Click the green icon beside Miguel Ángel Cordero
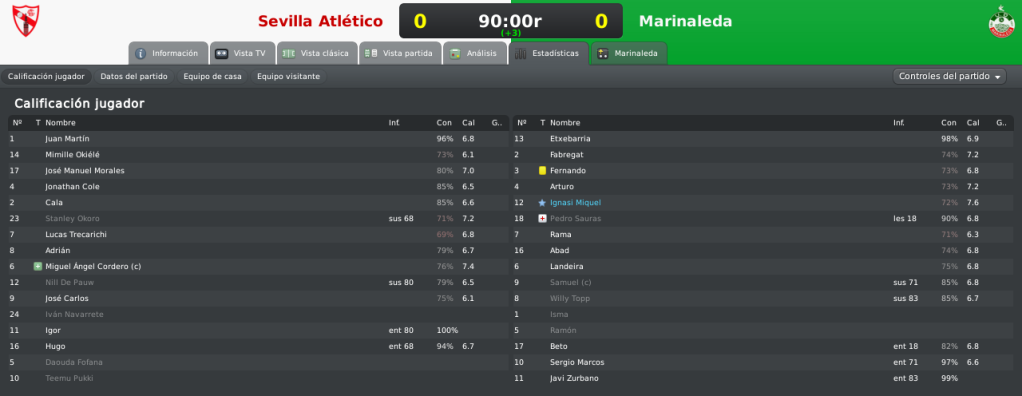 coord(37,266)
